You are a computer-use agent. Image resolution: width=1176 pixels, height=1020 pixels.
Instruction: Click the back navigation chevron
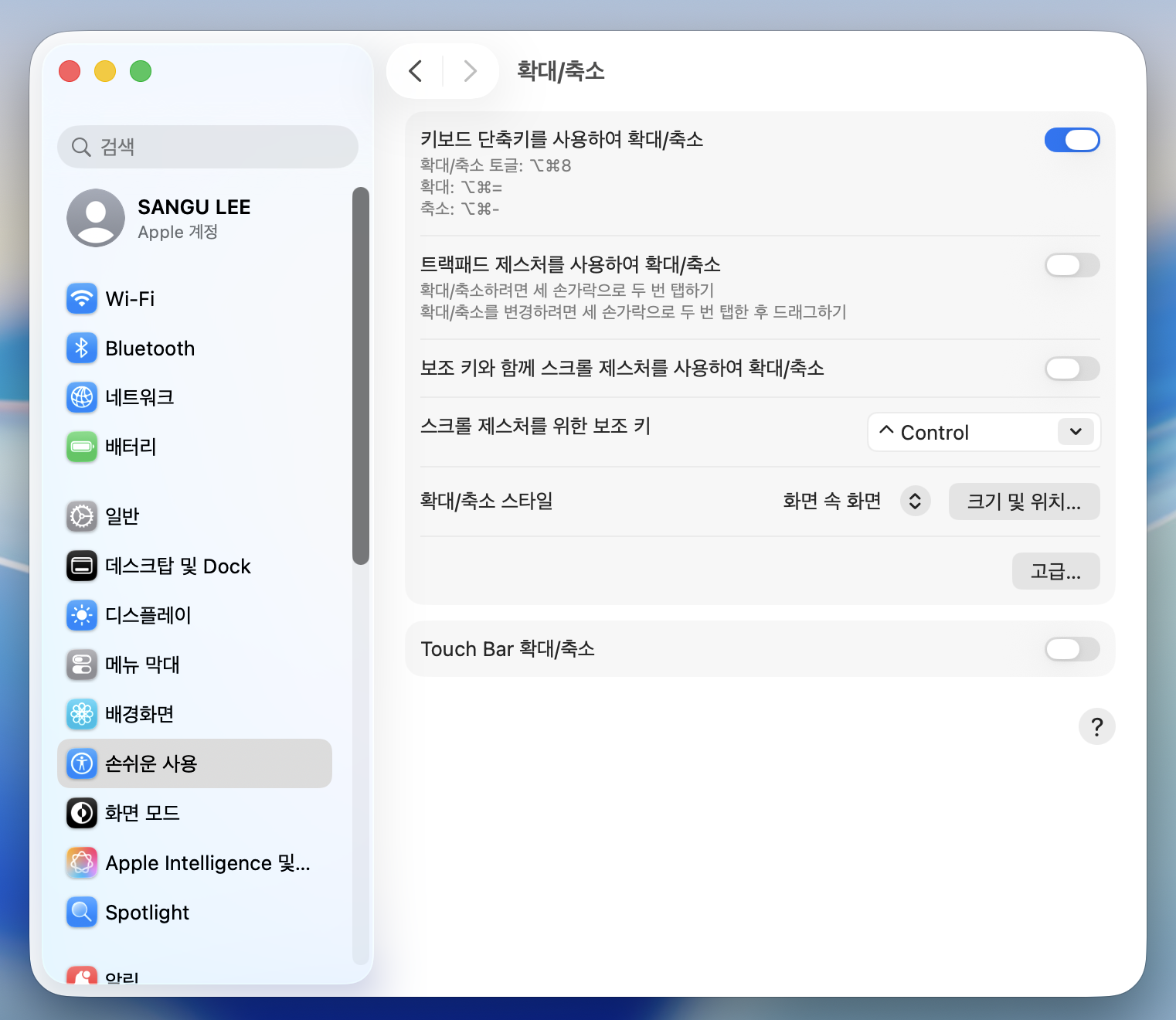pos(414,70)
